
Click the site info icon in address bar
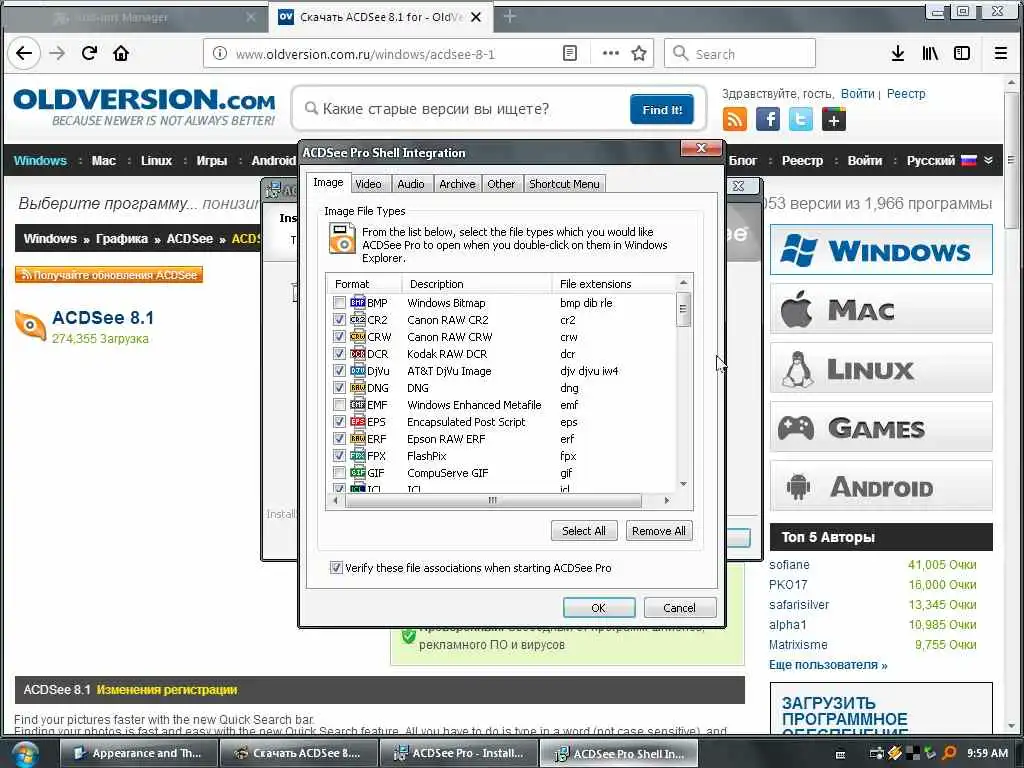point(220,54)
